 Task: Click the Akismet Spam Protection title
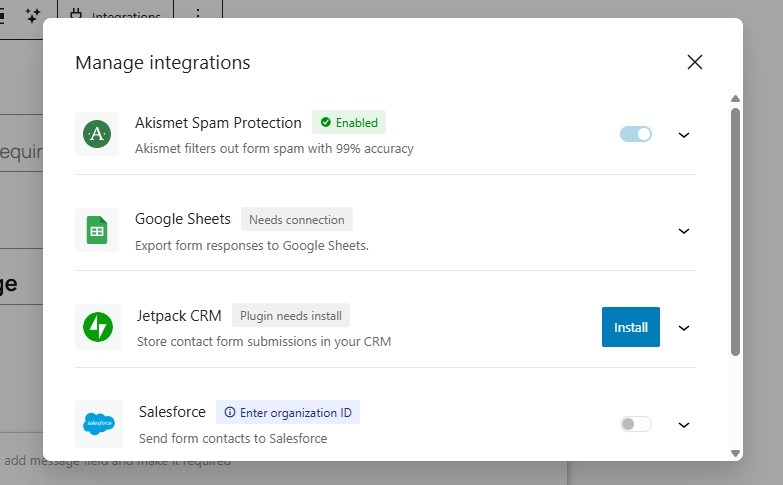tap(218, 123)
